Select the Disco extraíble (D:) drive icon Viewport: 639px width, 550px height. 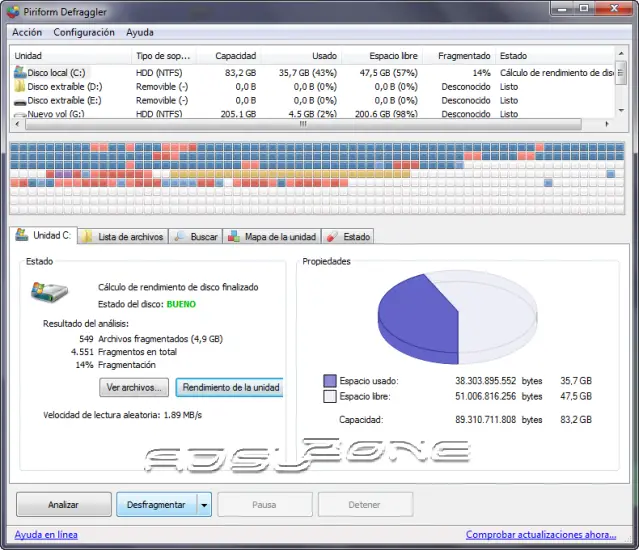(x=20, y=86)
